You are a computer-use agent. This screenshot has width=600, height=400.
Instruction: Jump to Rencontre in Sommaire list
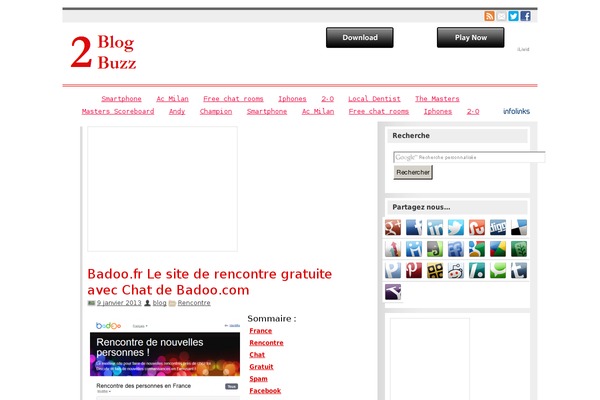(266, 343)
